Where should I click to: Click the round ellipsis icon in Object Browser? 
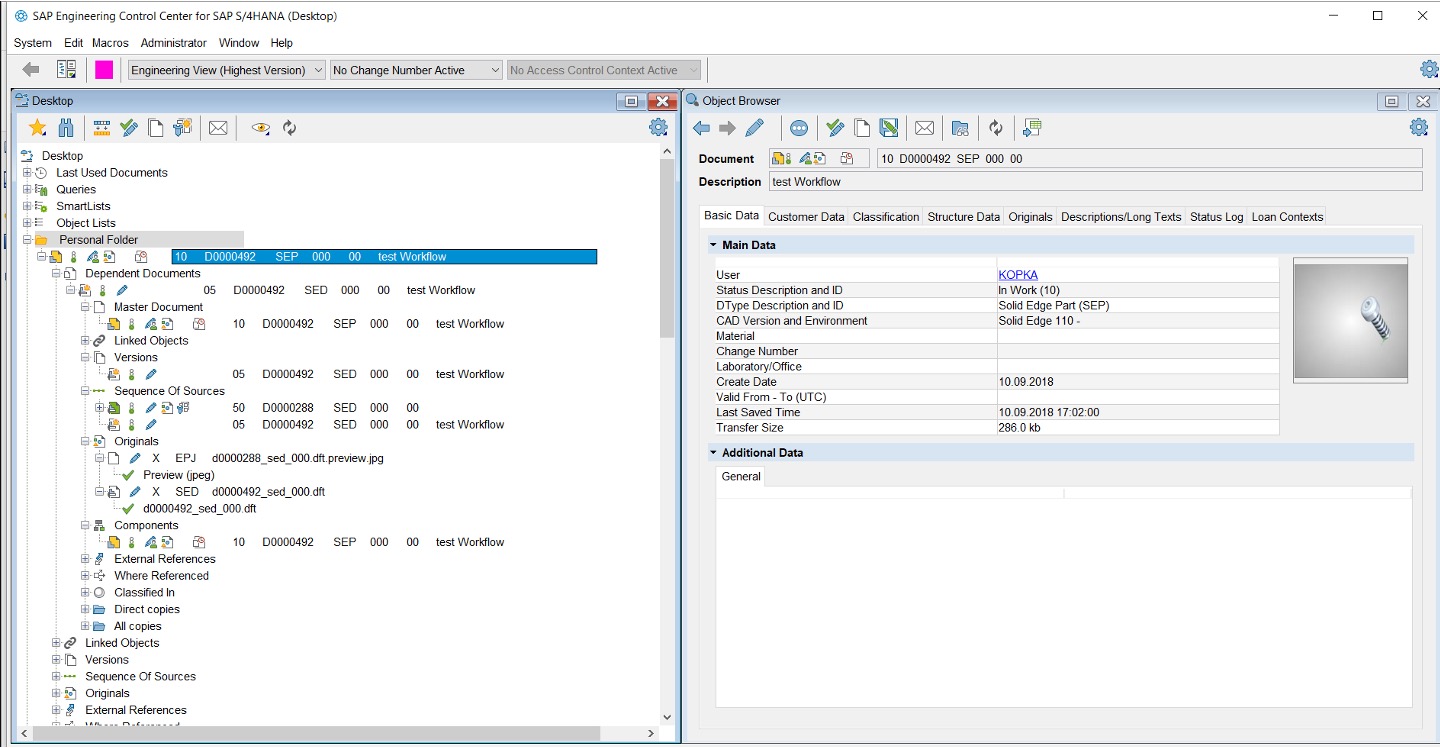[x=798, y=127]
